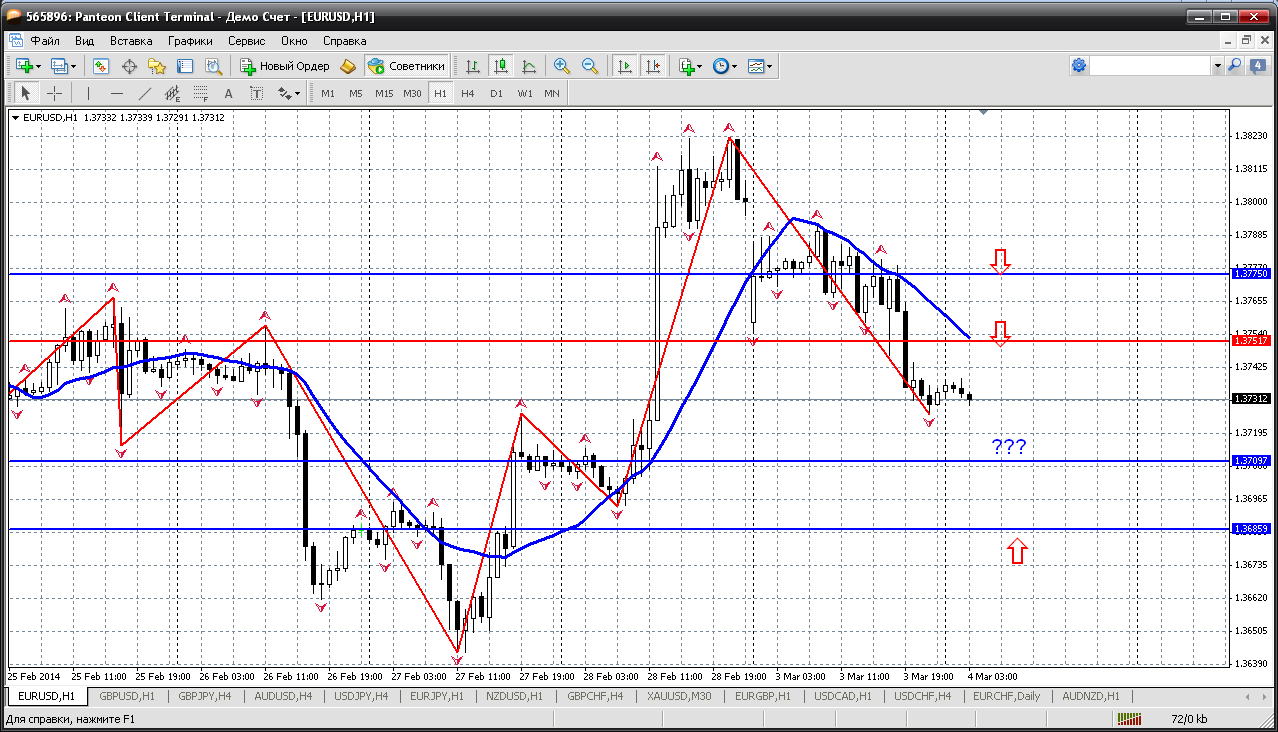Select the equidistant channel tool
Viewport: 1278px width, 732px height.
(x=173, y=93)
